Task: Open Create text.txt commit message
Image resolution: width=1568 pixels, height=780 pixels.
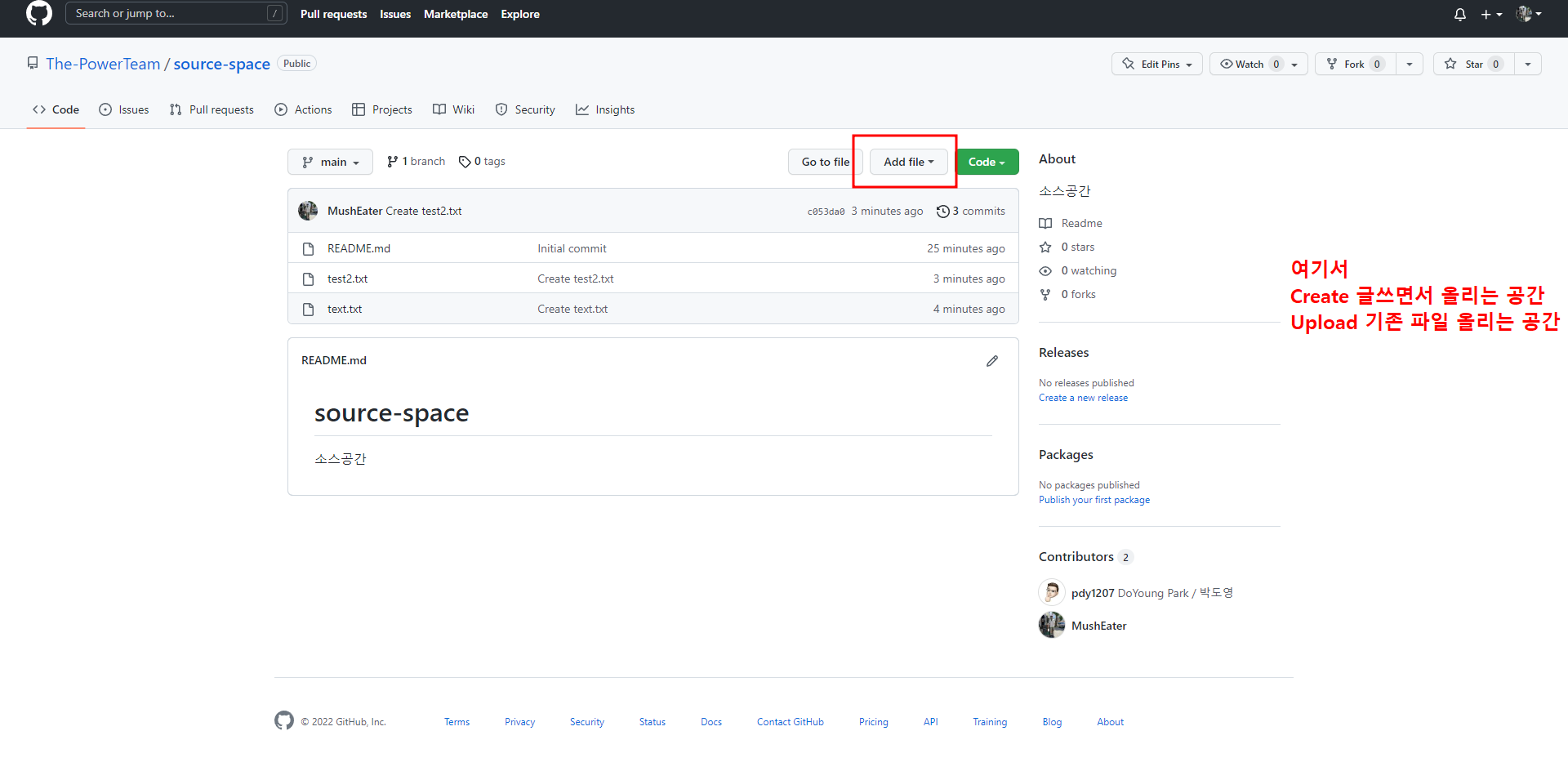Action: coord(572,309)
